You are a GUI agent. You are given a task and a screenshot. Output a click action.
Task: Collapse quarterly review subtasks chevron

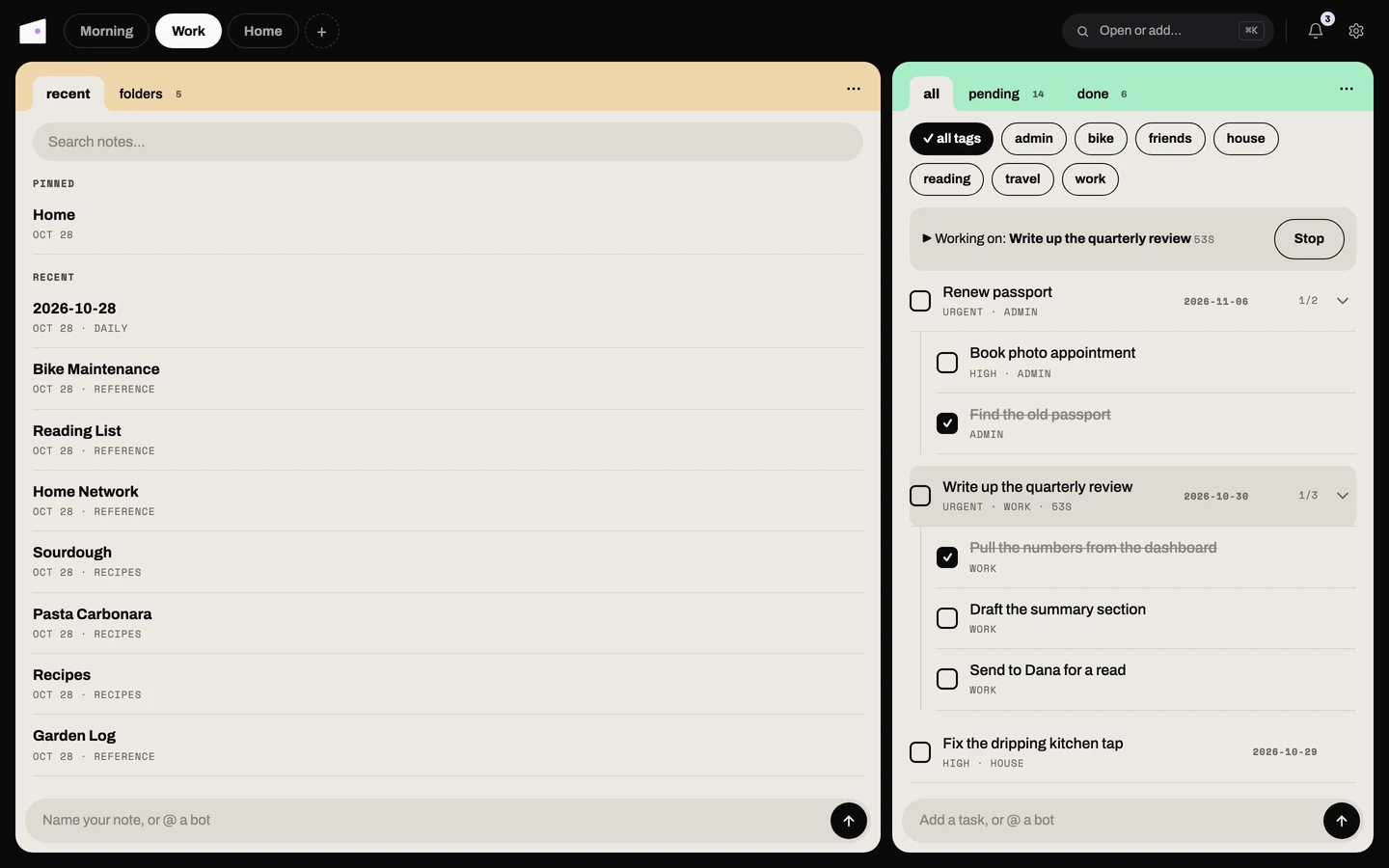tap(1343, 496)
